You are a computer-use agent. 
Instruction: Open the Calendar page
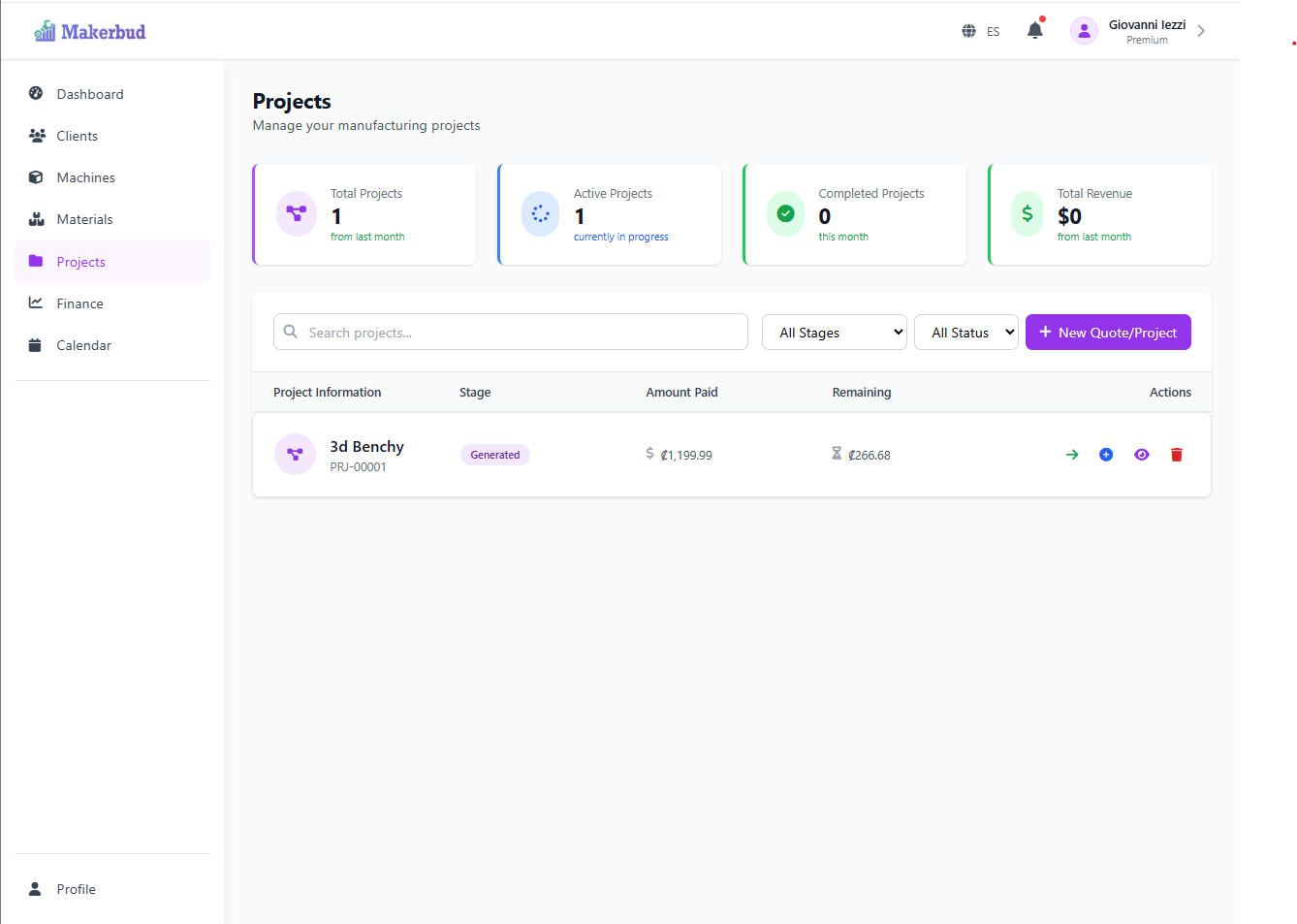click(83, 345)
